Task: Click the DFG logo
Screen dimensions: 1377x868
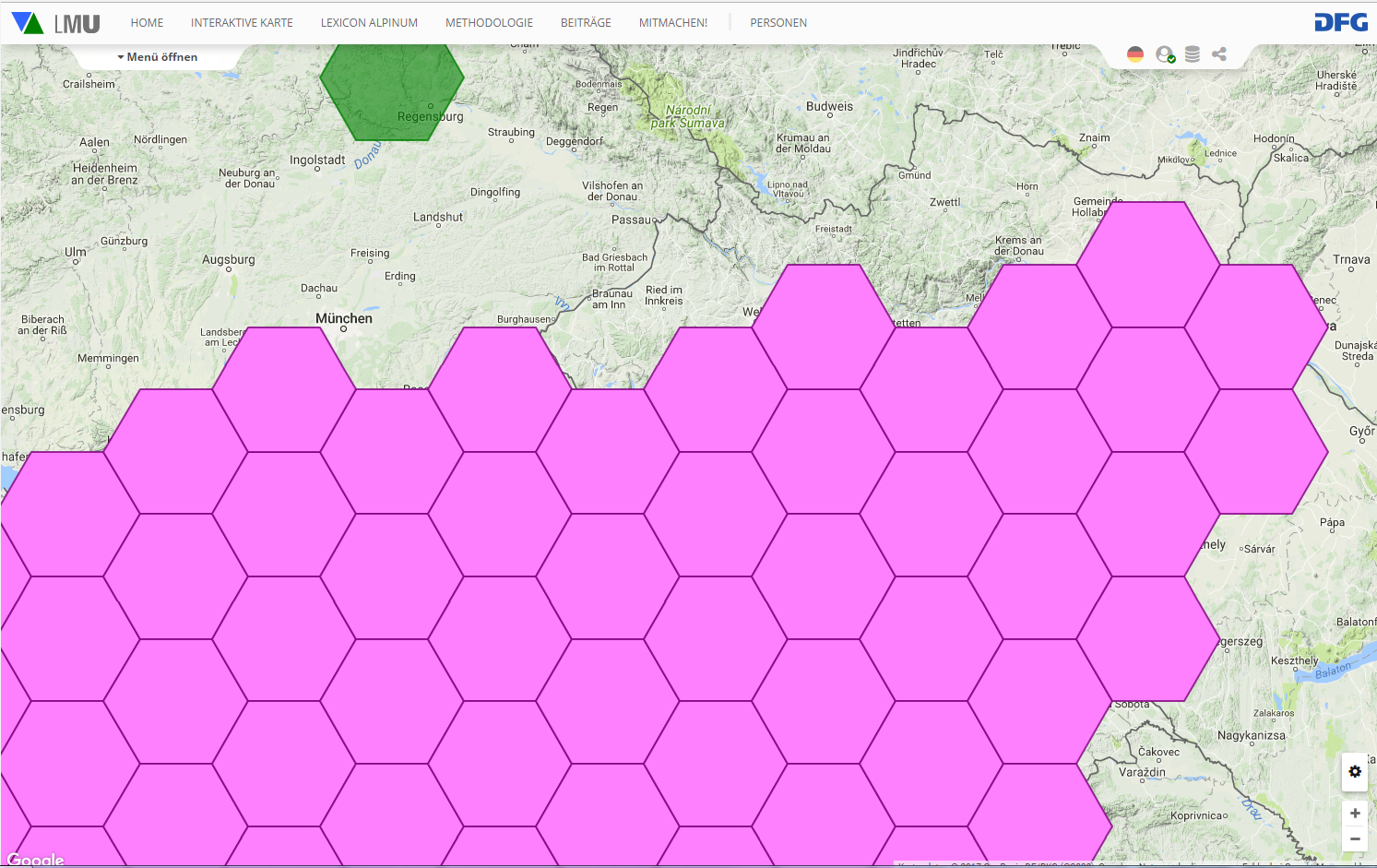Action: [x=1340, y=23]
